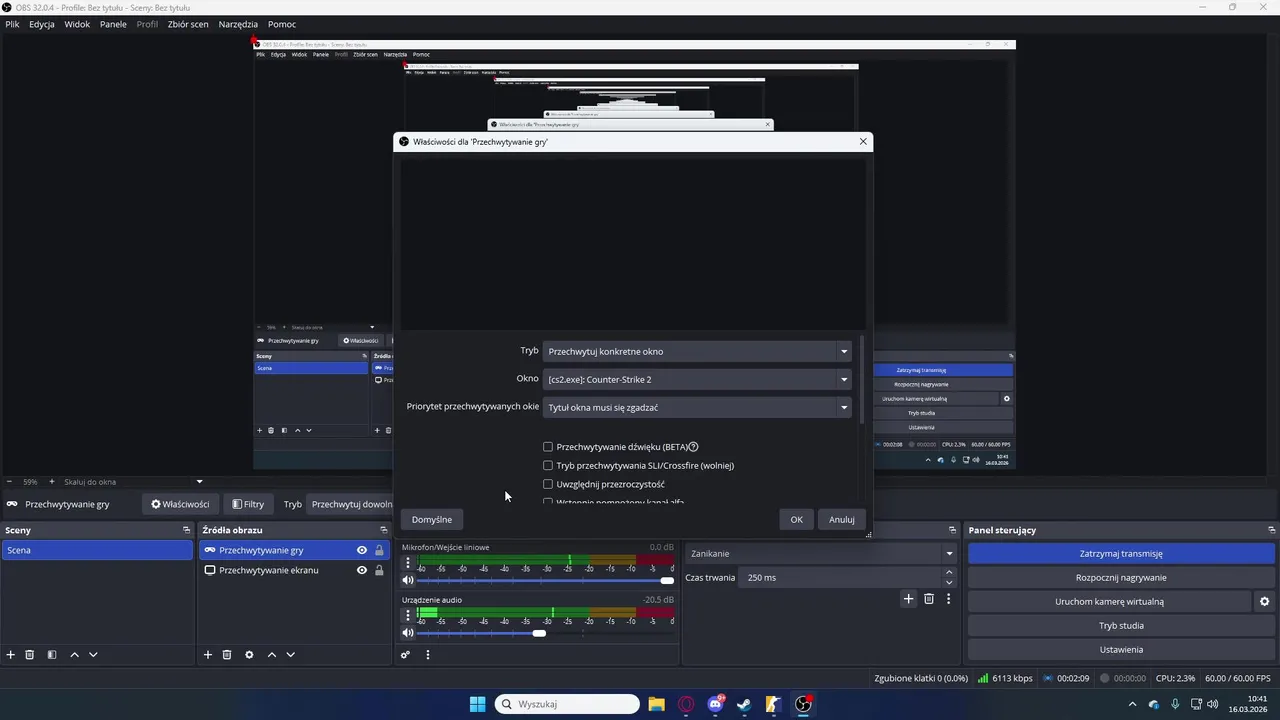This screenshot has width=1280, height=720.
Task: Open the Edycja menu
Action: tap(42, 24)
